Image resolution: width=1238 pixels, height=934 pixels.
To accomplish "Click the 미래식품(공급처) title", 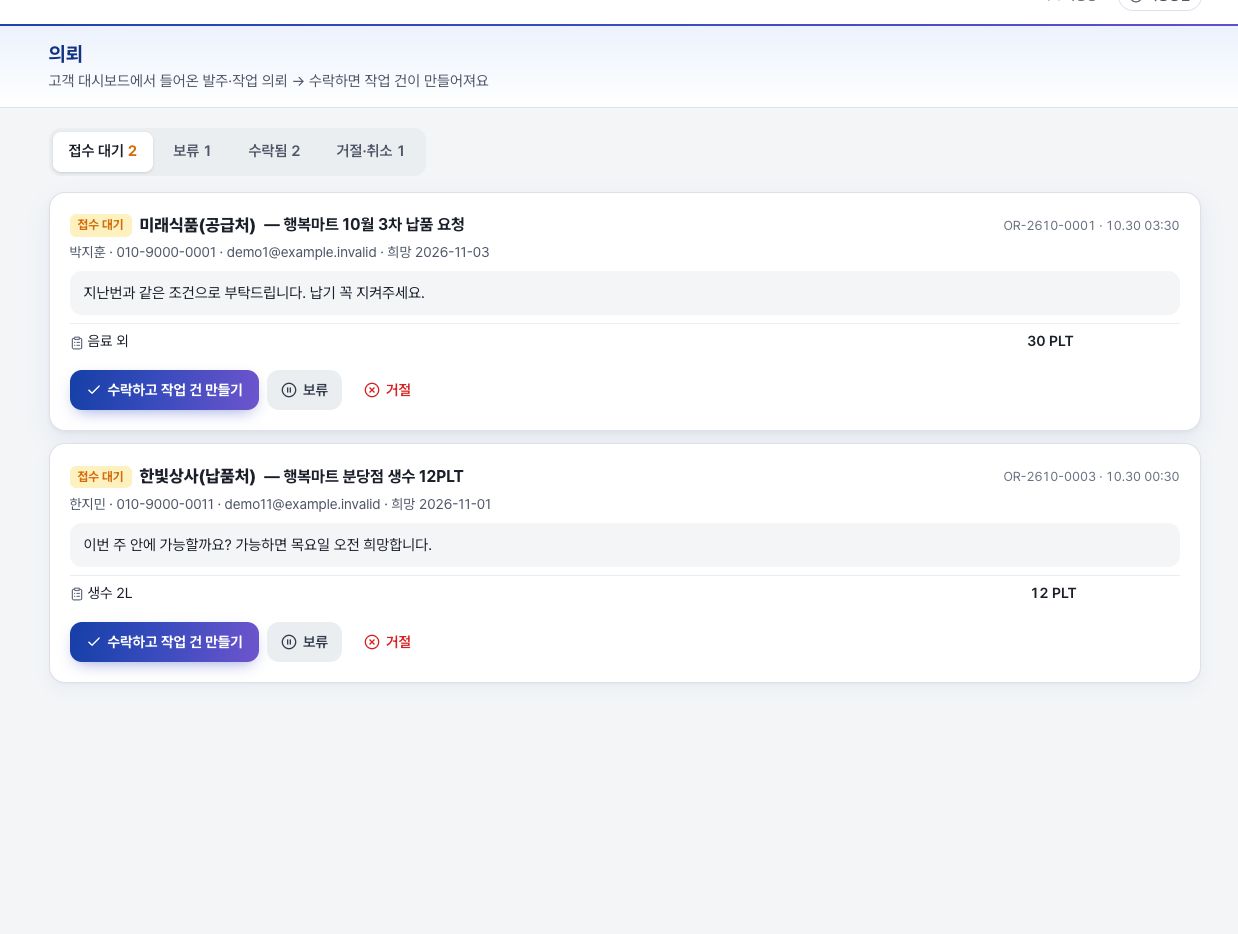I will tap(197, 225).
